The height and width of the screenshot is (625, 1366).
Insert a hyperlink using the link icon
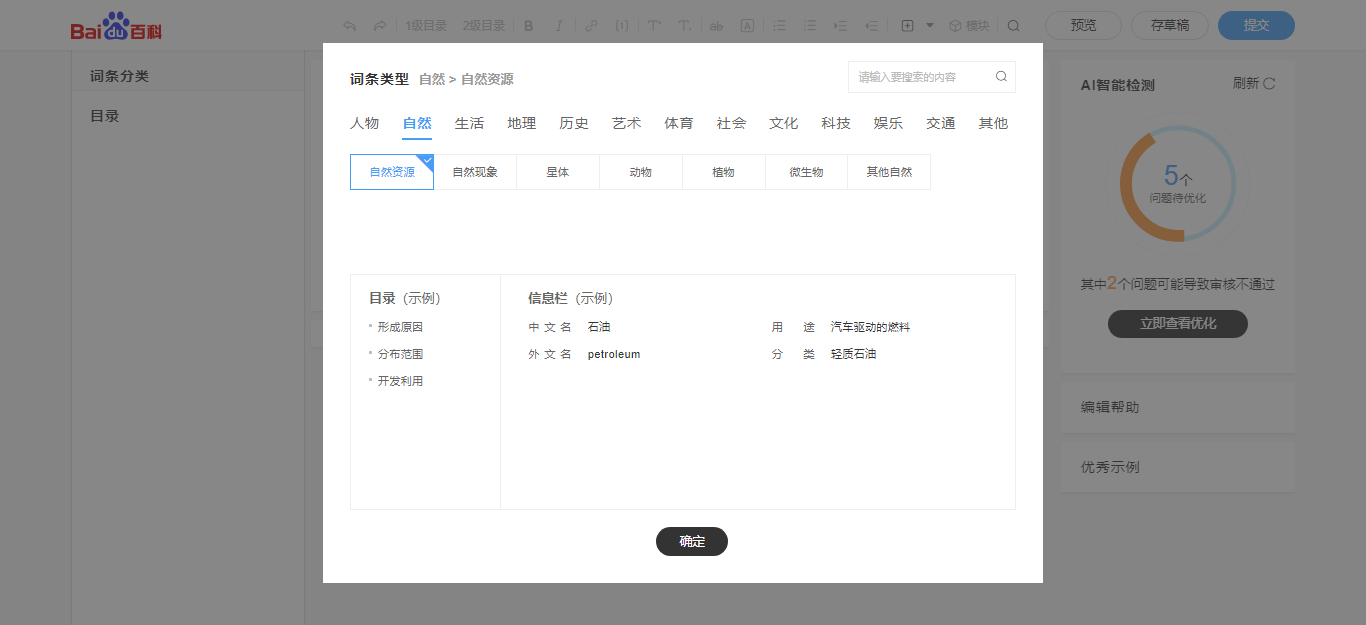click(590, 25)
